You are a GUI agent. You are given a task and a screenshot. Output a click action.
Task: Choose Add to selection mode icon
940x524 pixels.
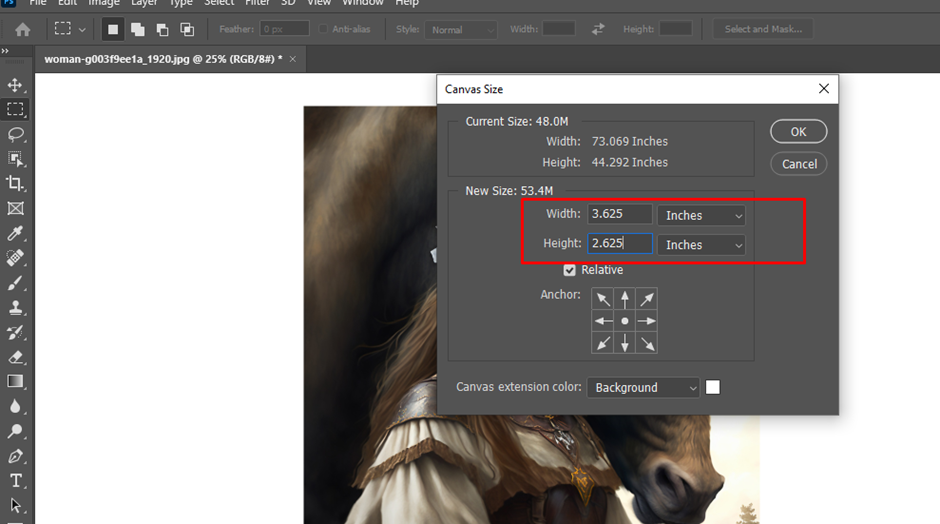pyautogui.click(x=138, y=29)
